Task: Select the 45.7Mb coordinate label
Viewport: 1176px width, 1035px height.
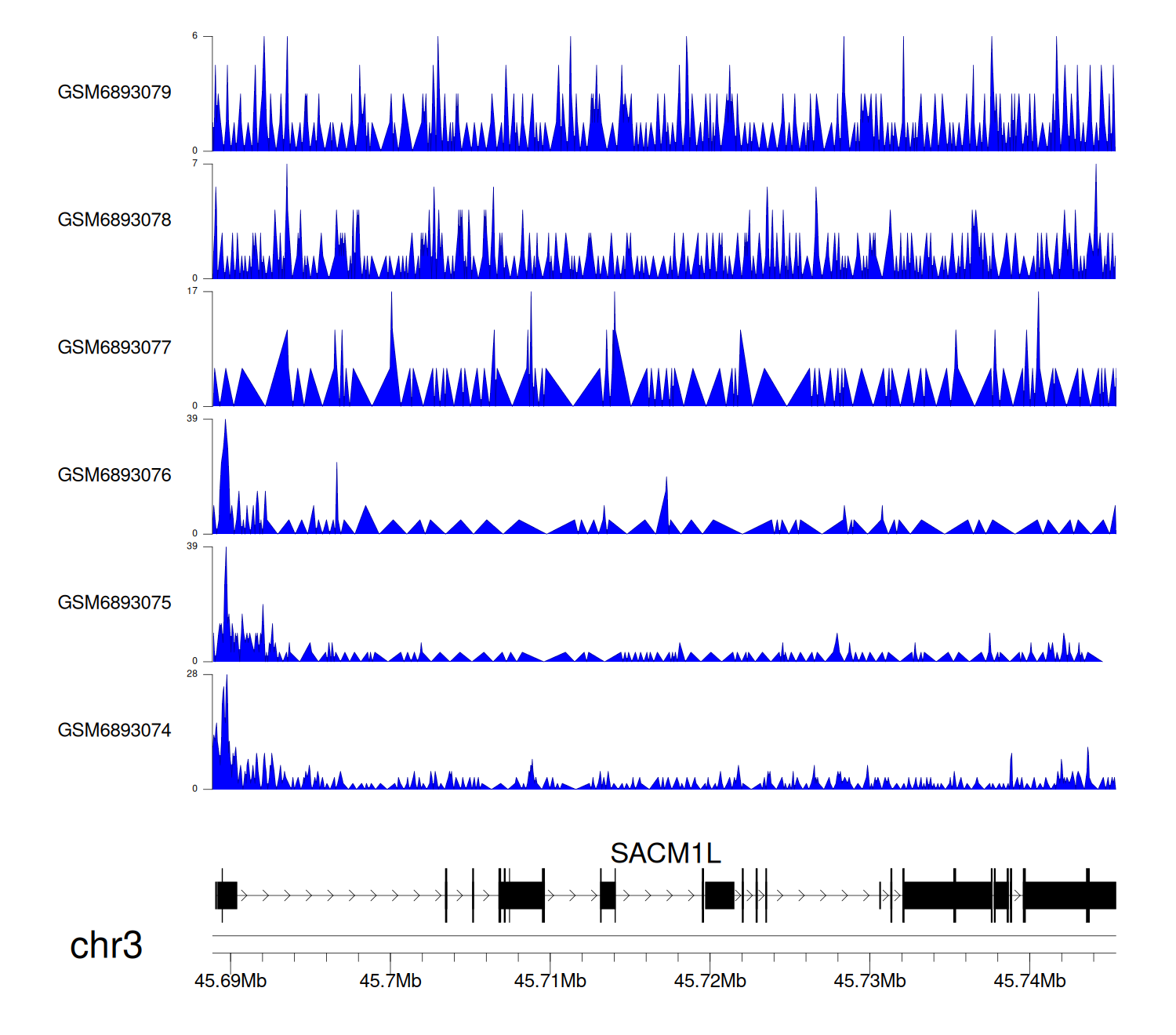Action: pos(390,981)
